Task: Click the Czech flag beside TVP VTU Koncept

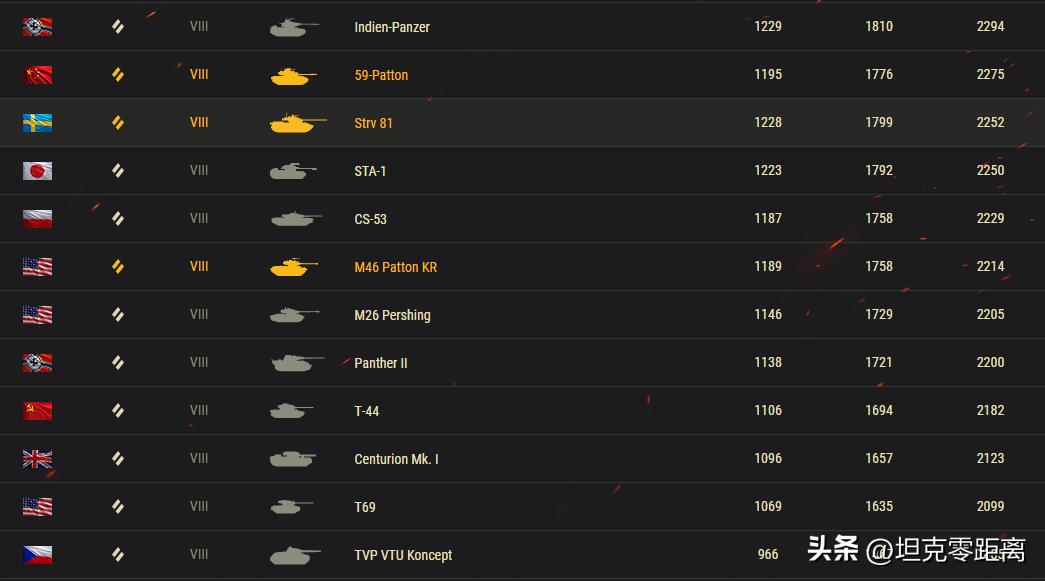Action: click(38, 555)
